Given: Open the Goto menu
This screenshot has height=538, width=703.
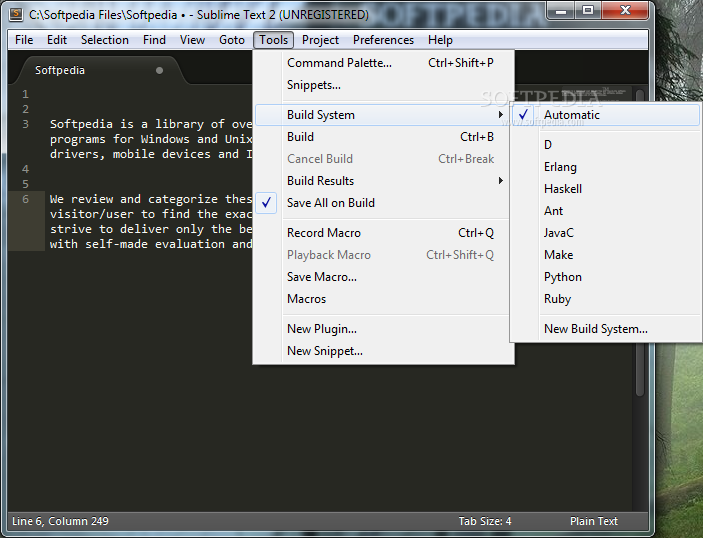Looking at the screenshot, I should [232, 40].
